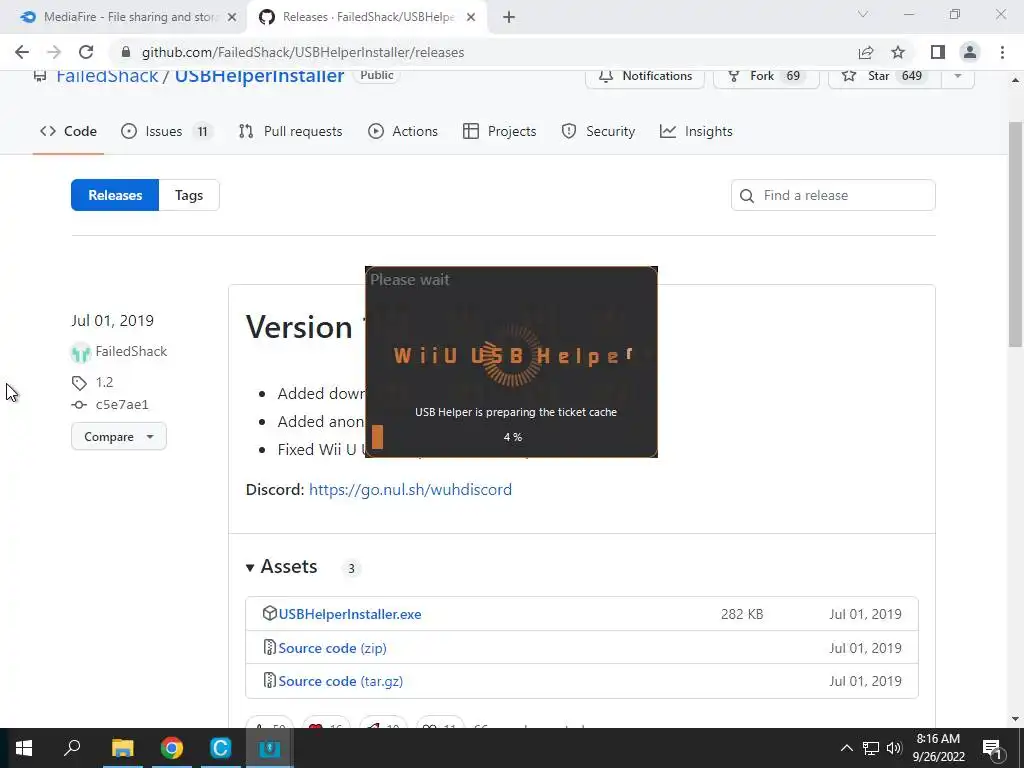Viewport: 1024px width, 768px height.
Task: Star the repository
Action: click(x=884, y=76)
